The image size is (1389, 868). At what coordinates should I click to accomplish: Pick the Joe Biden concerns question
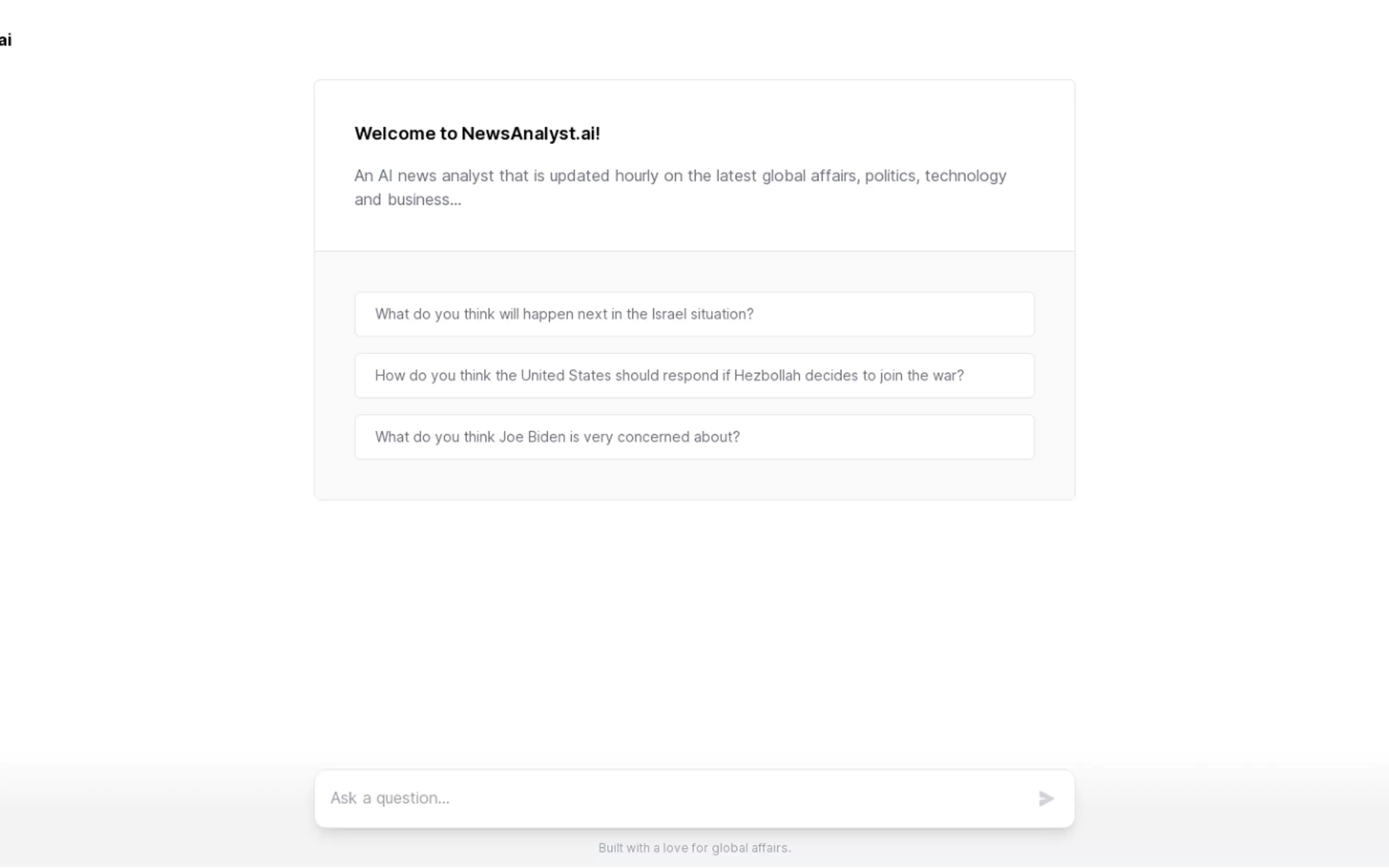tap(694, 437)
